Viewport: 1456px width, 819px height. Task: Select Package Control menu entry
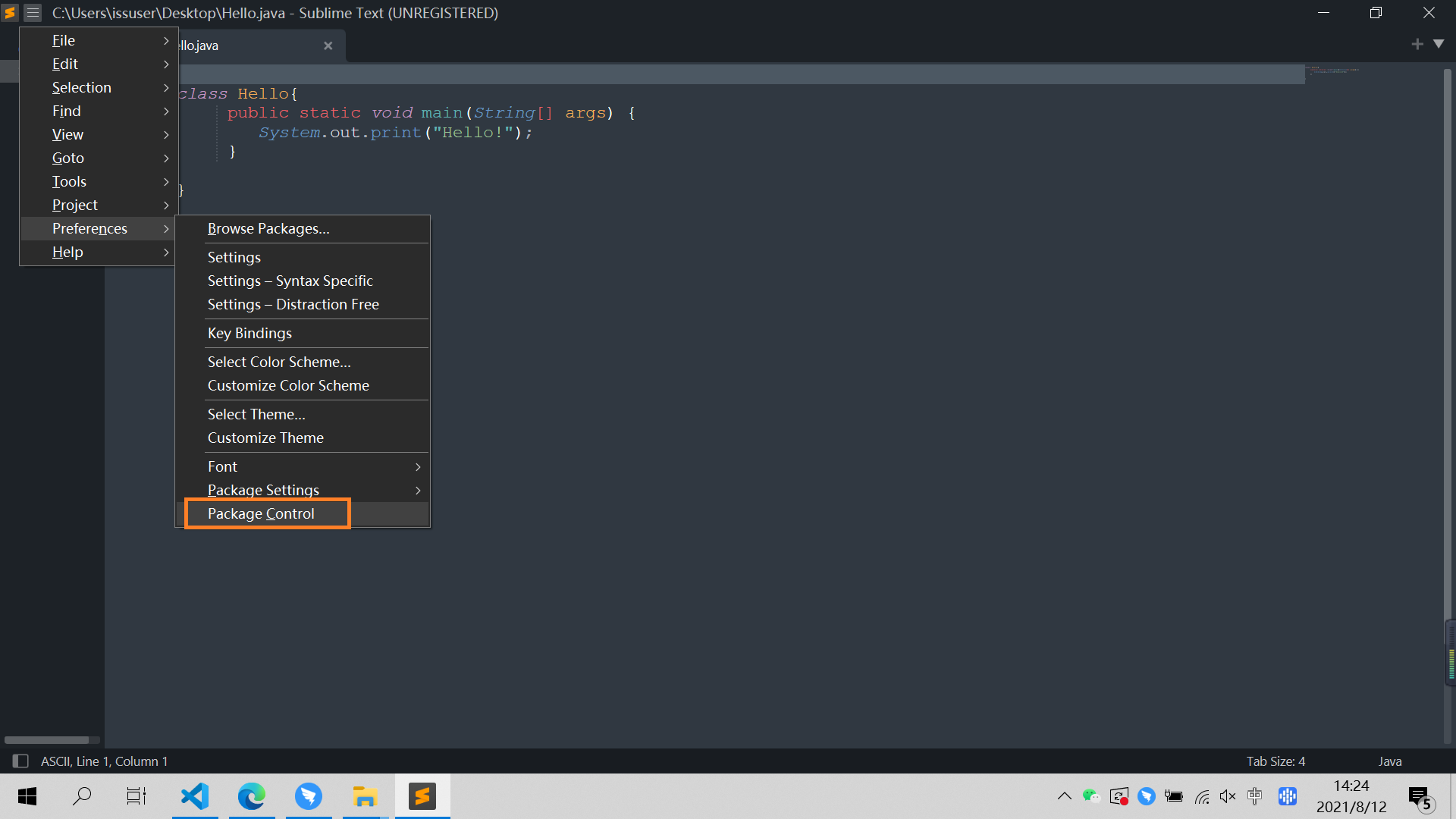tap(261, 513)
